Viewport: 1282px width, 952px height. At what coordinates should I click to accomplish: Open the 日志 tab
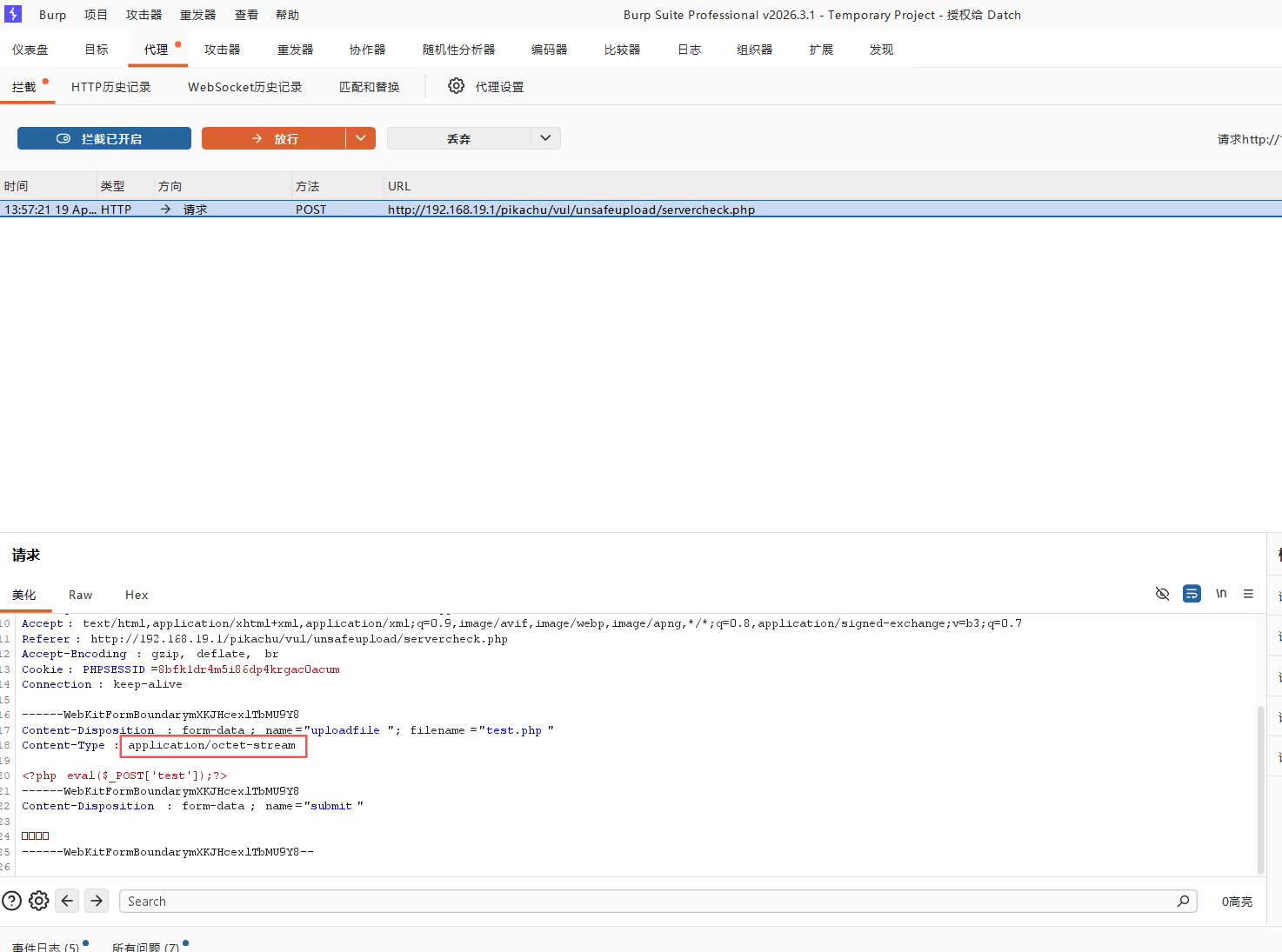(689, 50)
